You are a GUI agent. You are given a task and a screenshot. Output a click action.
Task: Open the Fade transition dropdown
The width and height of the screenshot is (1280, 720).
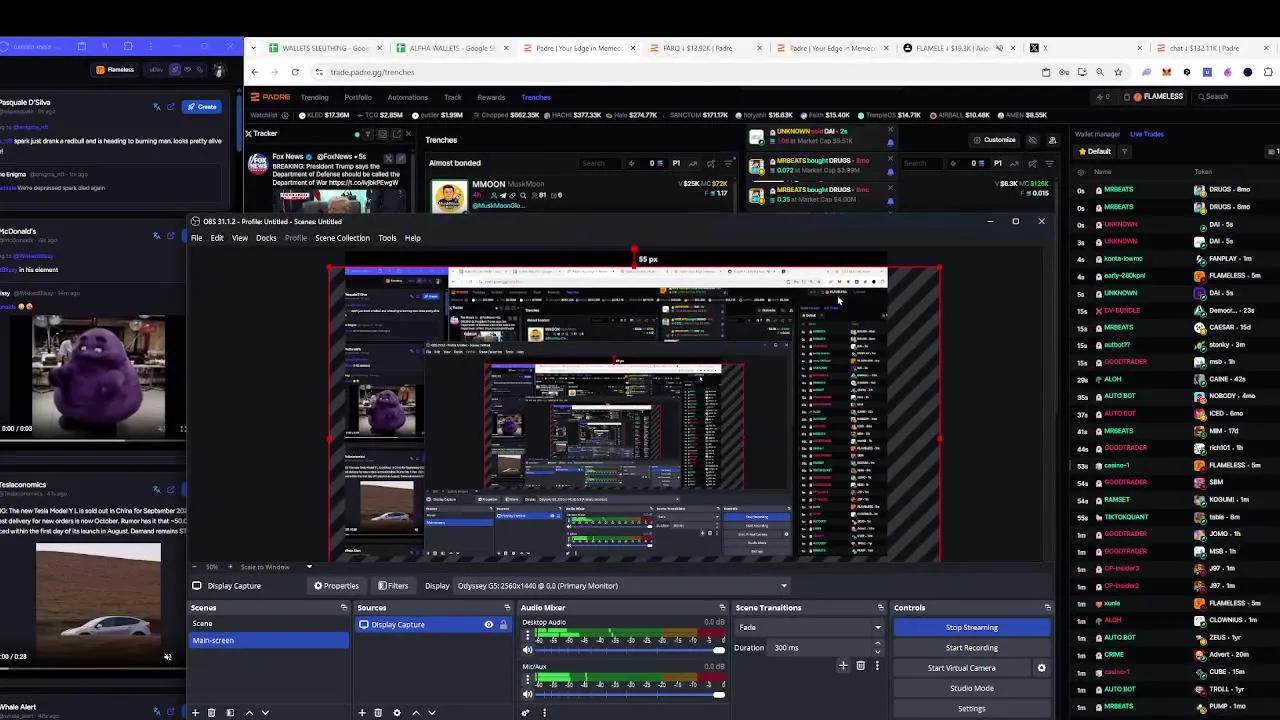(x=810, y=627)
